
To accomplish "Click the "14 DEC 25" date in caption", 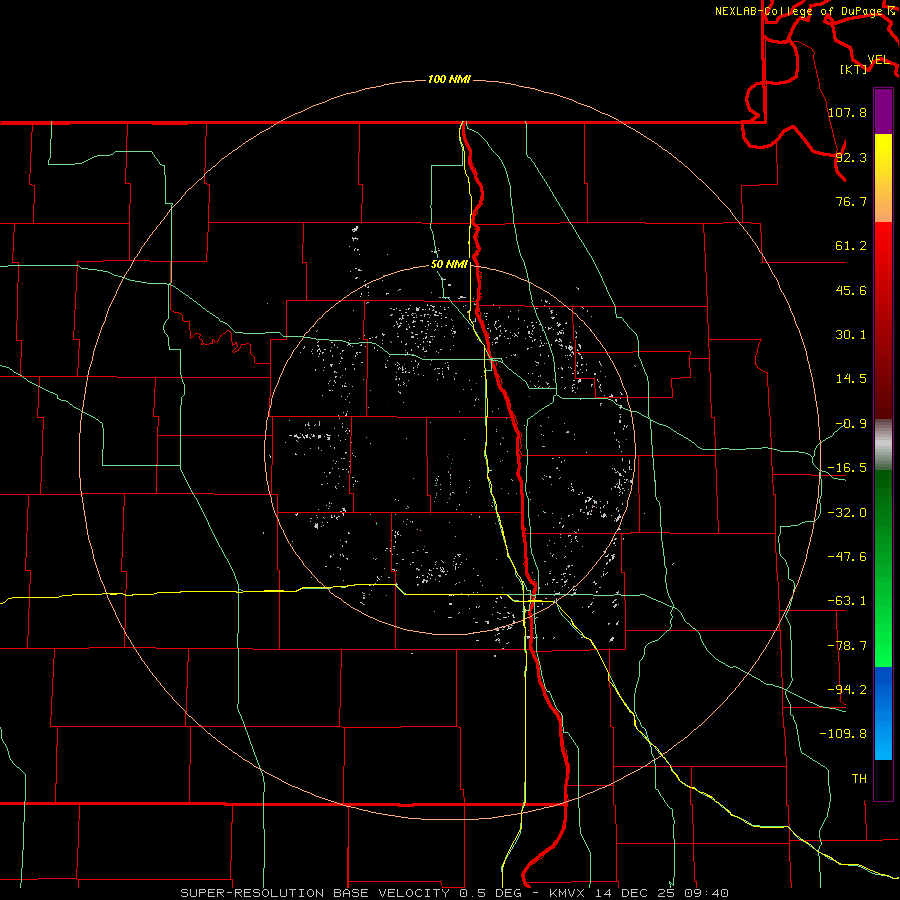I will tap(637, 893).
